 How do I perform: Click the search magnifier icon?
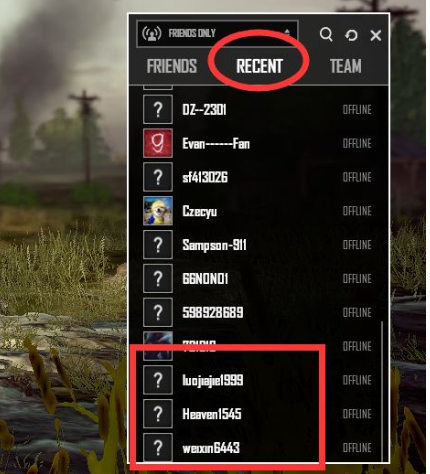click(326, 34)
